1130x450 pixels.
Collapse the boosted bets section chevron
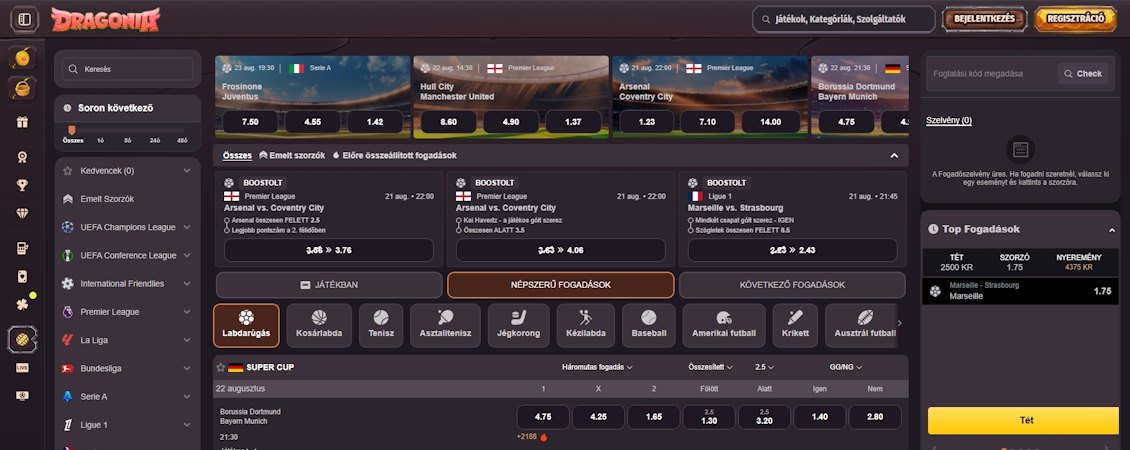click(x=894, y=156)
